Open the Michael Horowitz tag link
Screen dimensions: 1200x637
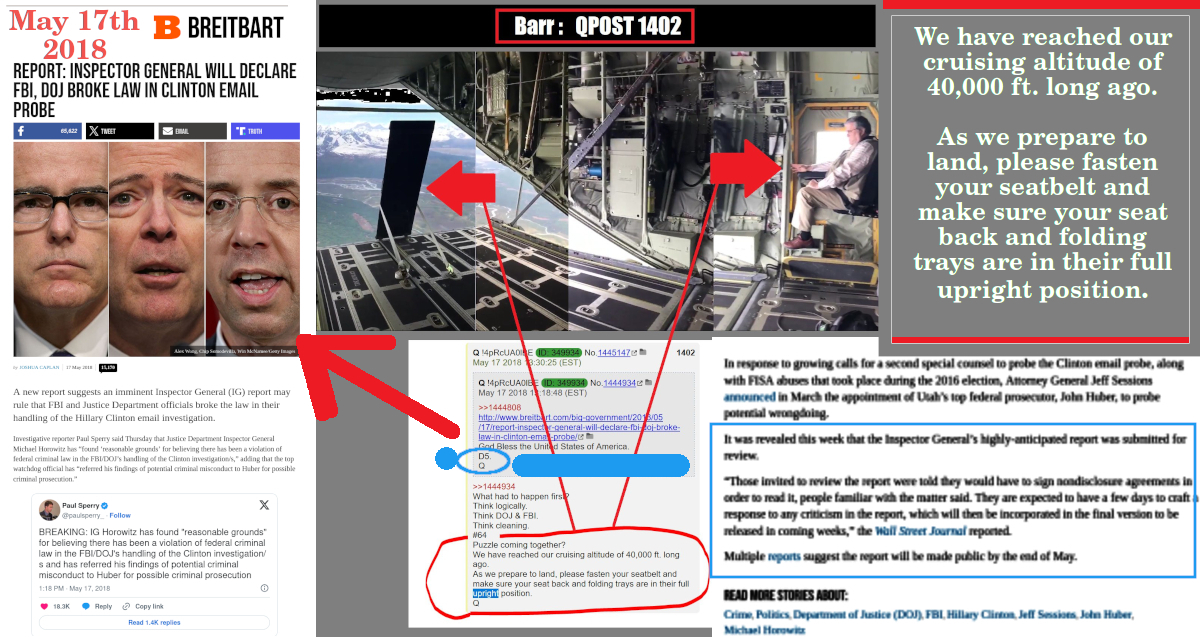point(764,630)
